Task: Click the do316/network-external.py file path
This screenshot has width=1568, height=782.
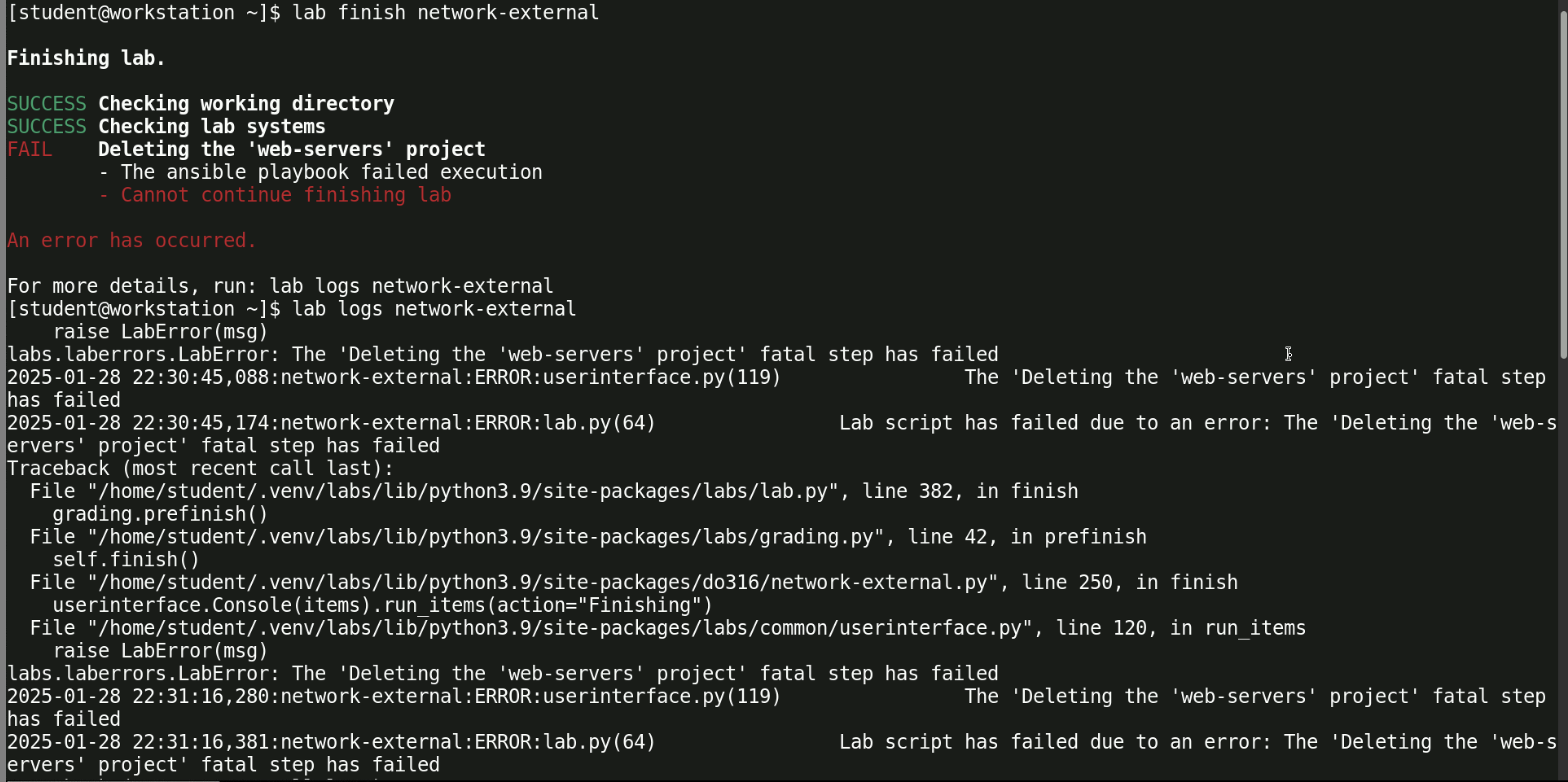Action: click(x=542, y=582)
